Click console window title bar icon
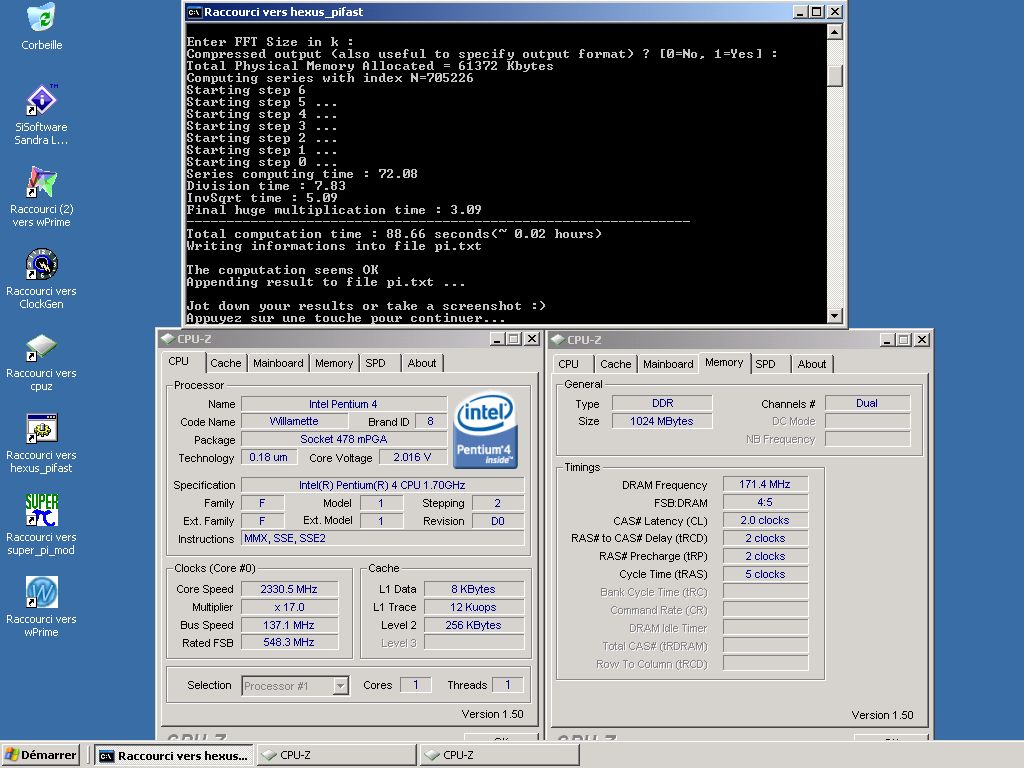The image size is (1024, 768). pos(194,12)
